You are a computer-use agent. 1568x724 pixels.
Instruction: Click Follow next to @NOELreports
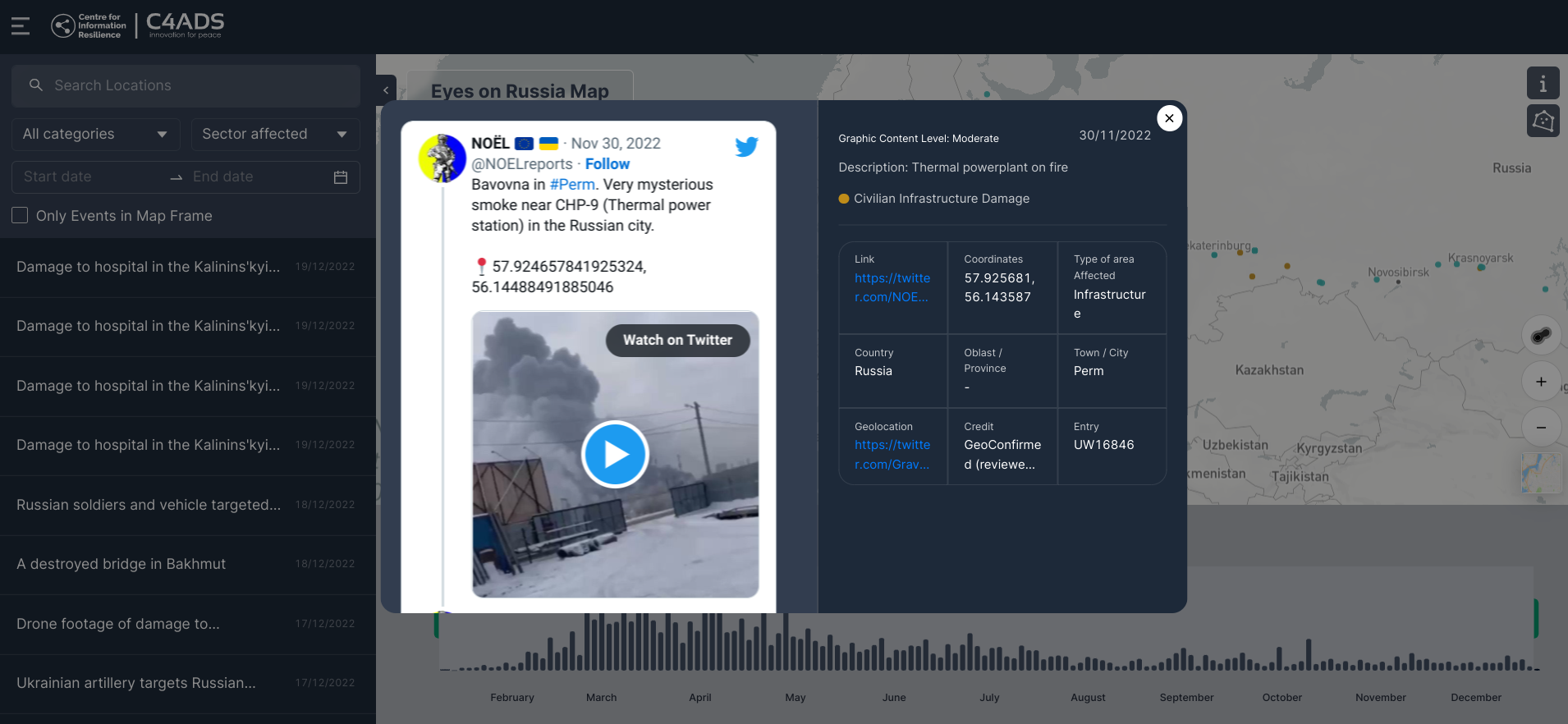pos(607,164)
